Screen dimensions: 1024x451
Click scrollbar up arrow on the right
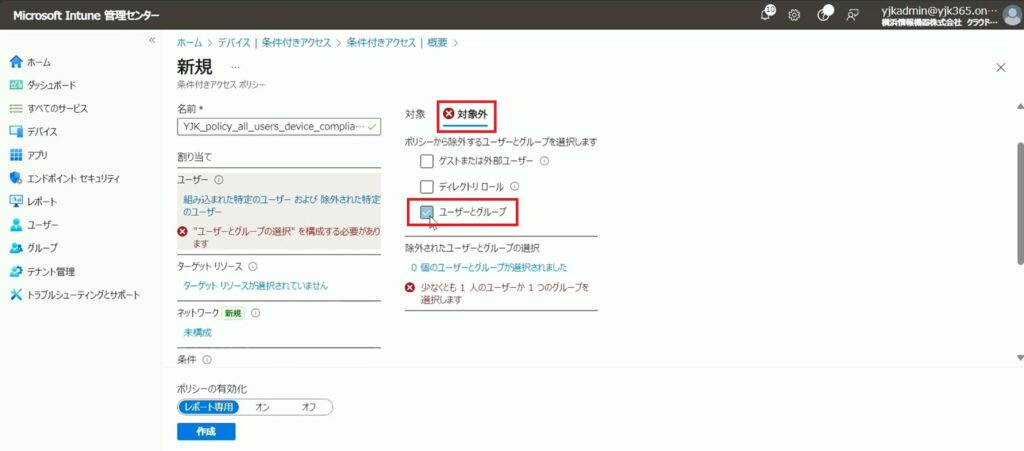1019,106
